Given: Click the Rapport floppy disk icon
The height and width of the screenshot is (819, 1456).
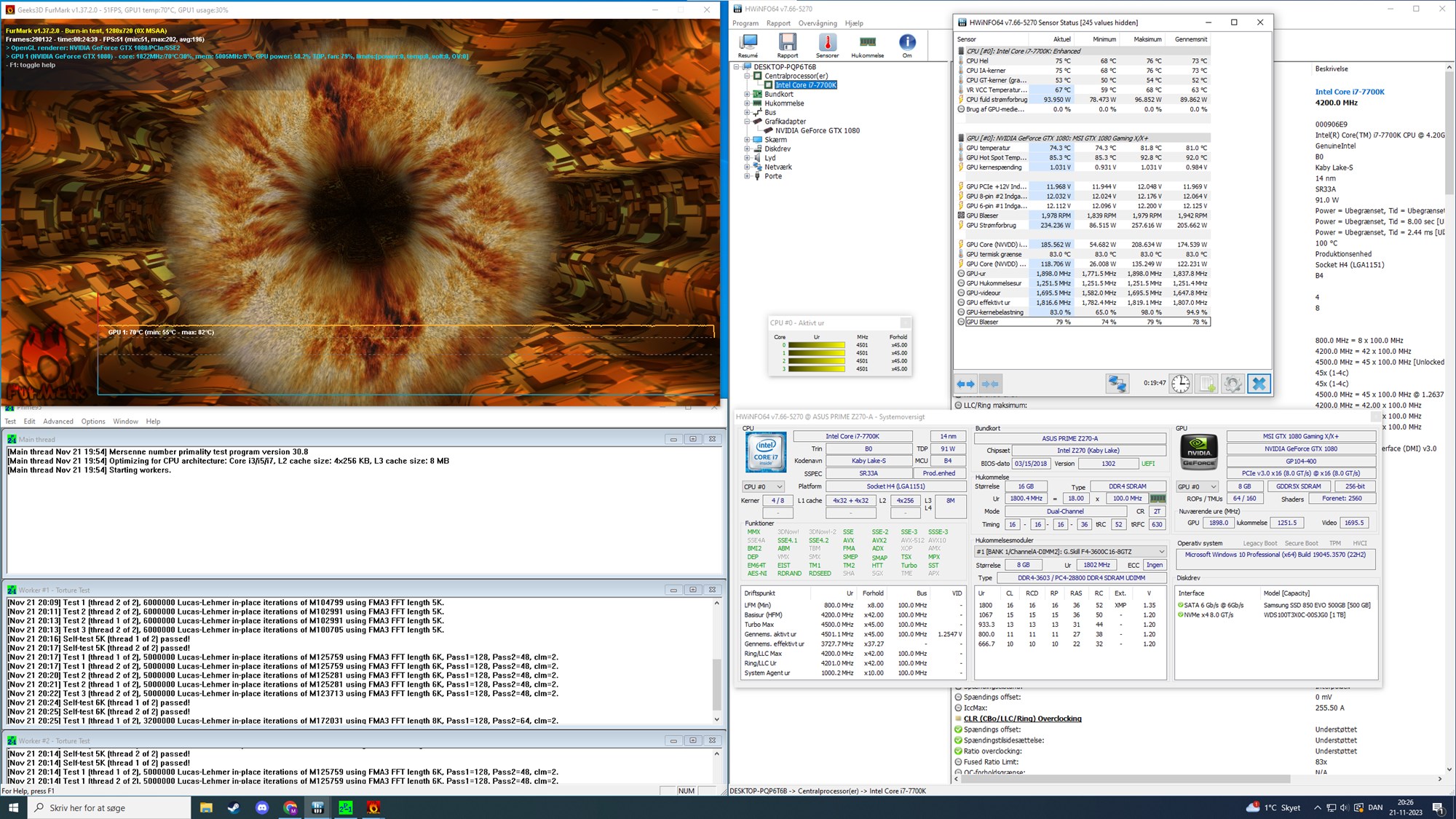Looking at the screenshot, I should 787,45.
